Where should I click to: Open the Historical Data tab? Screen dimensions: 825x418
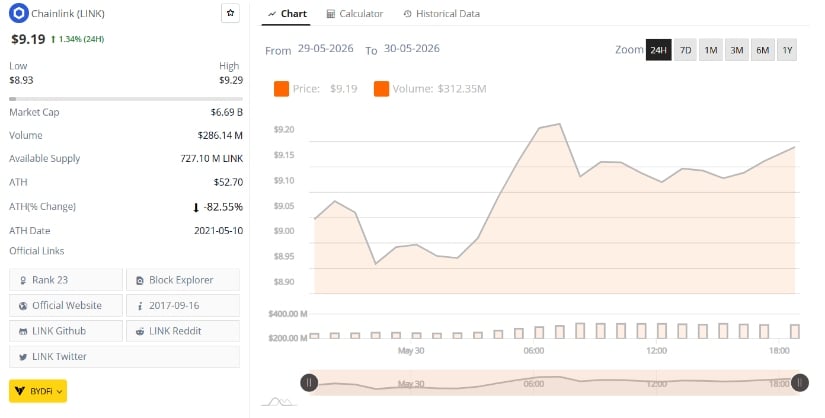(x=442, y=14)
